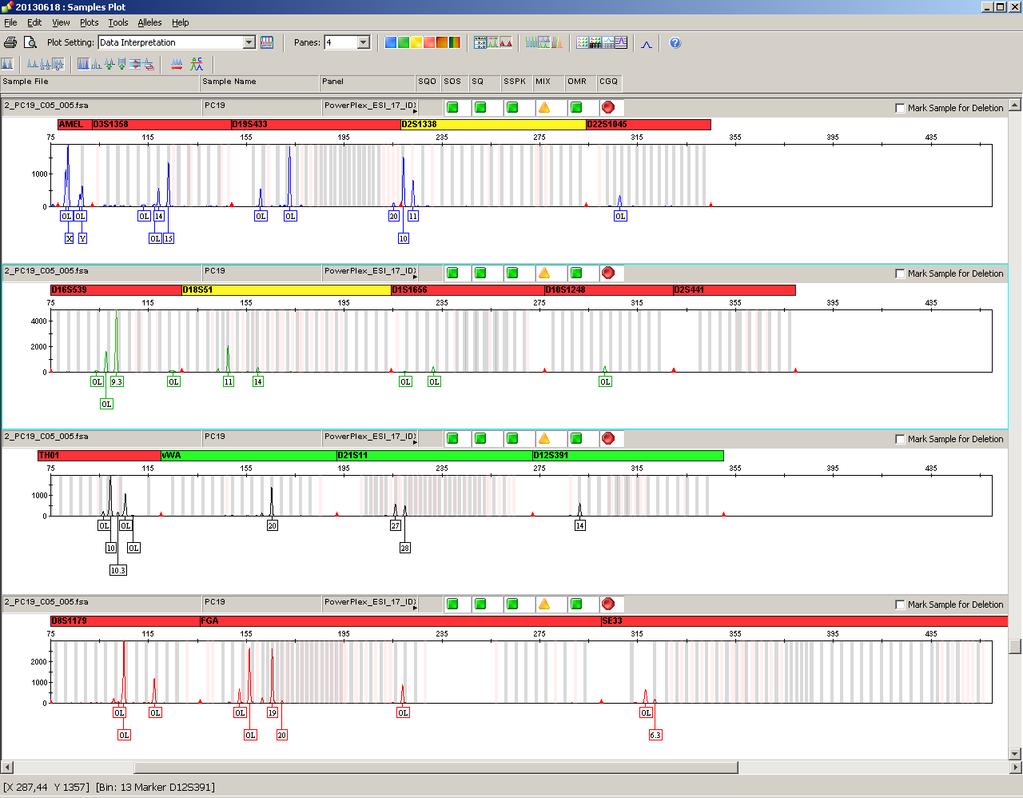The height and width of the screenshot is (798, 1023).
Task: Click the vertical scrollbar down arrow
Action: [1015, 754]
